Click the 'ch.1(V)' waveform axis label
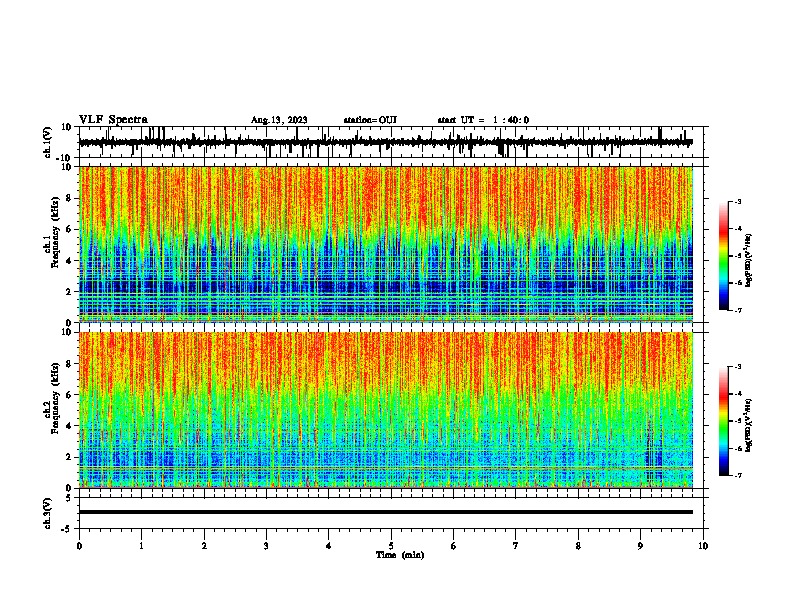Viewport: 792px width, 612px height. pos(48,142)
